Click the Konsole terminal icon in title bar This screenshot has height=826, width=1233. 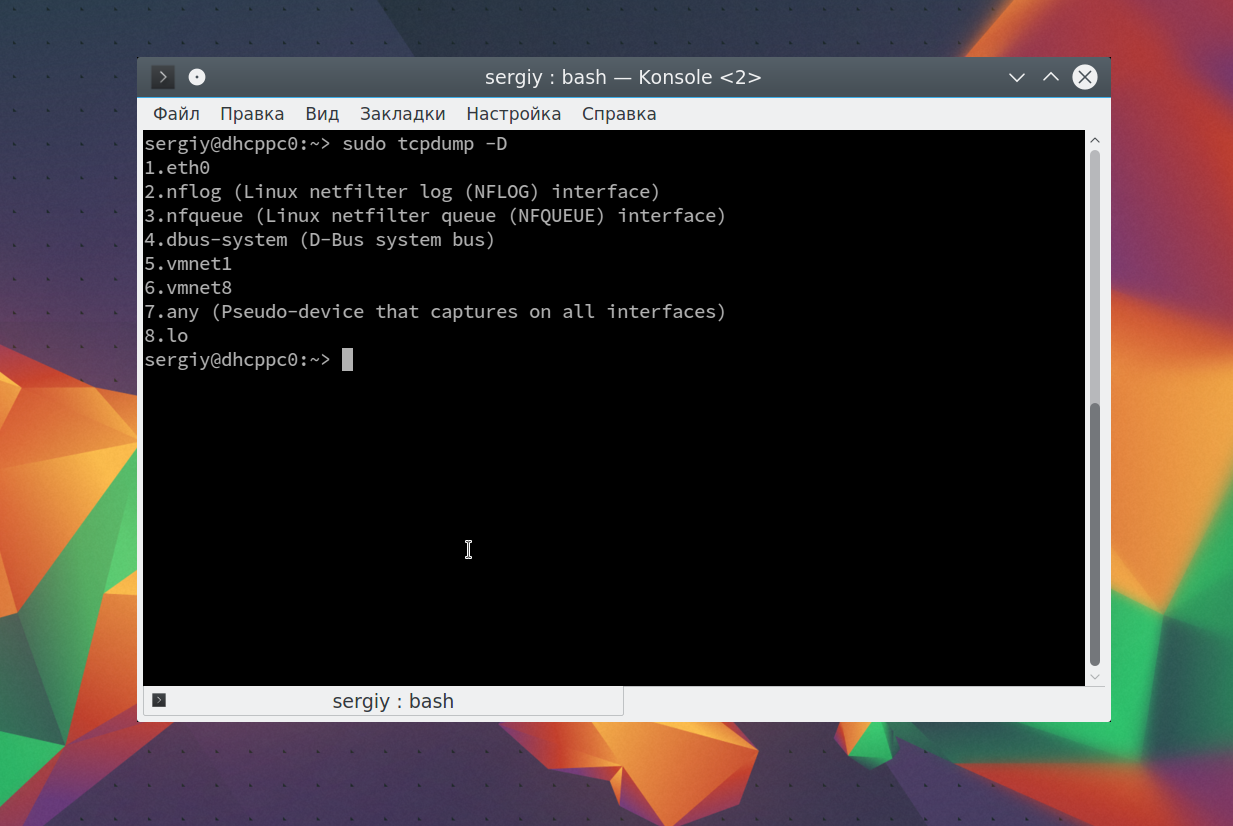(162, 77)
